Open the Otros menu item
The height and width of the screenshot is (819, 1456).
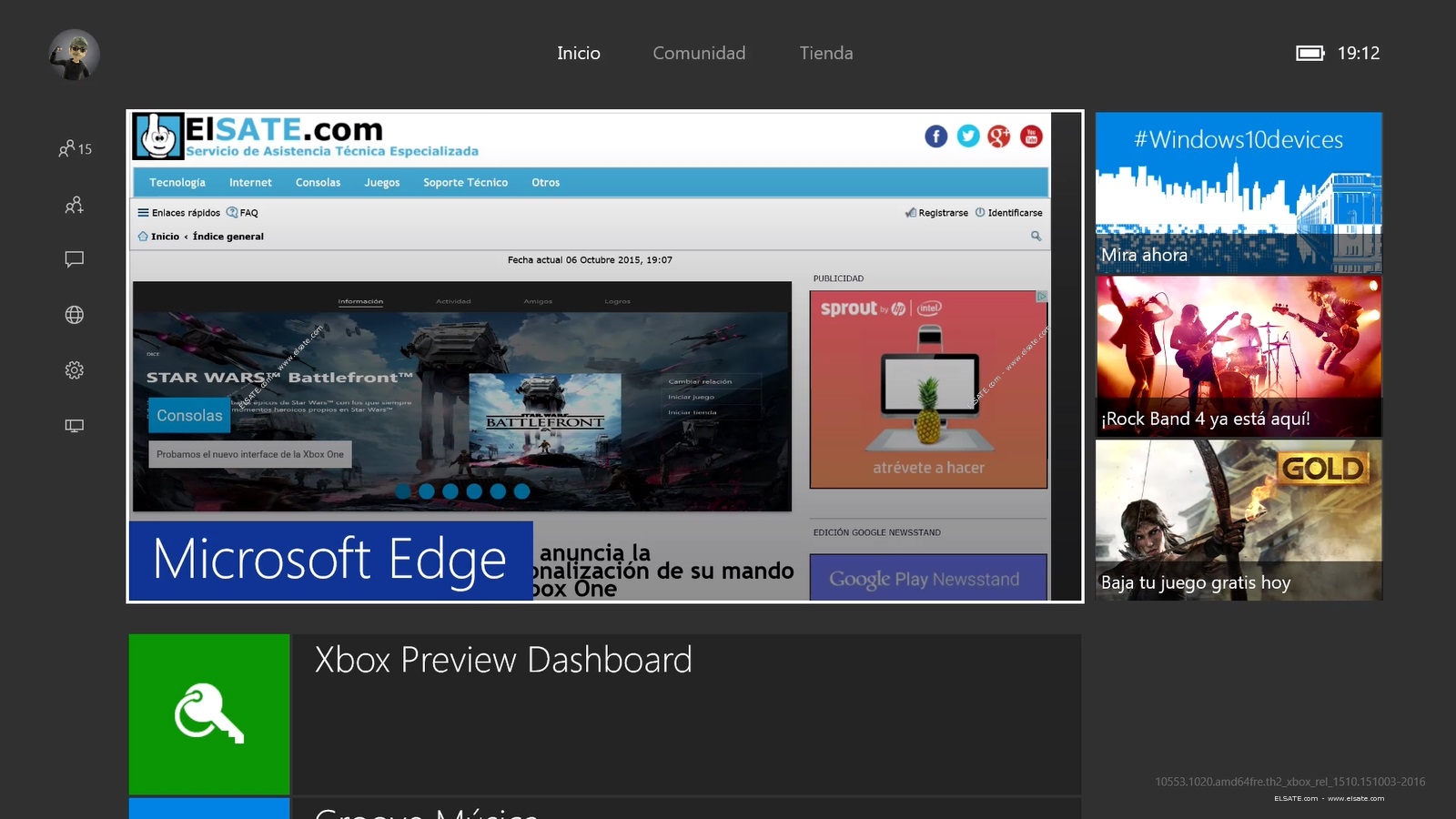click(546, 183)
